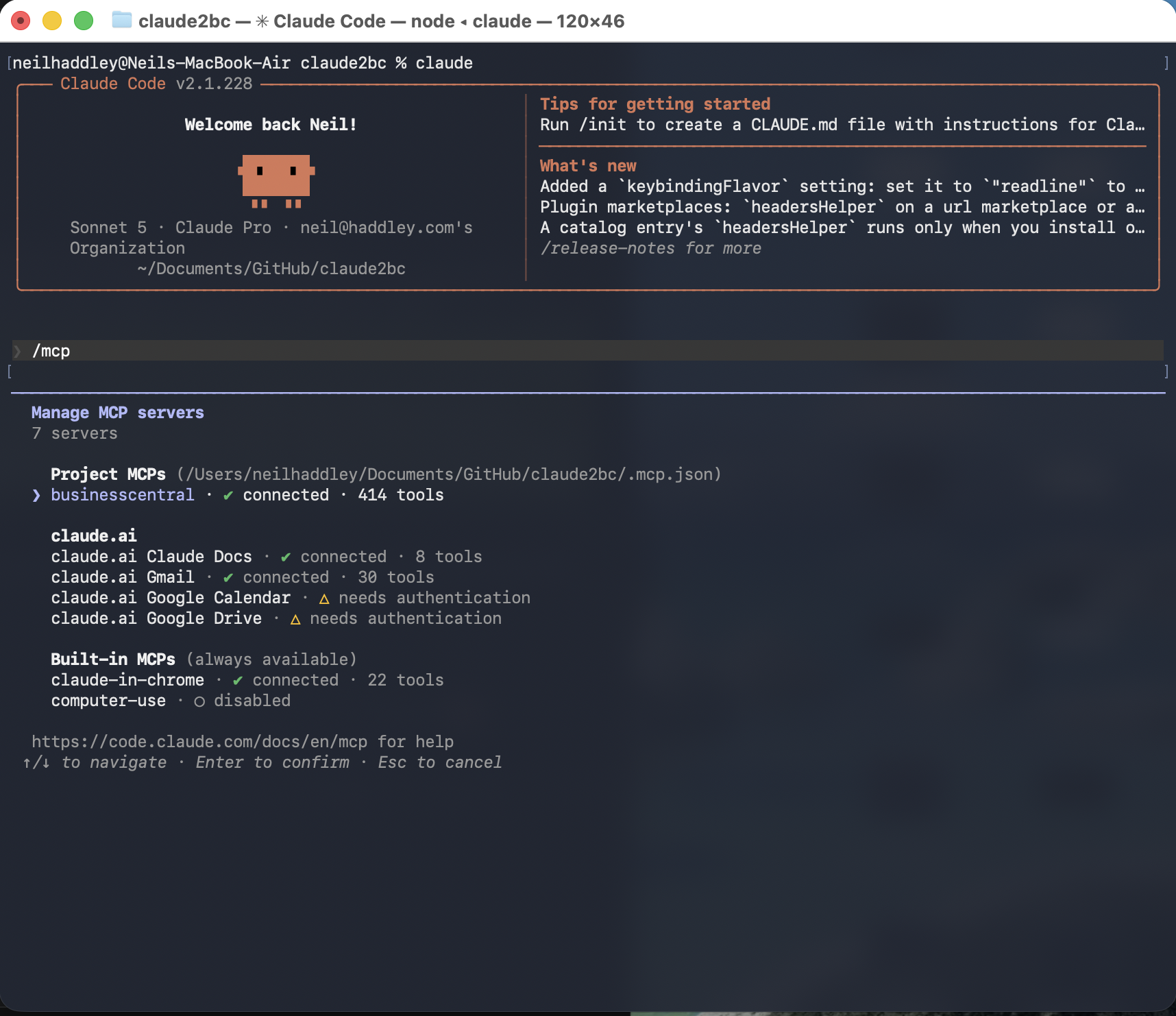Click the keybindingFlavor setting news line

(x=842, y=186)
